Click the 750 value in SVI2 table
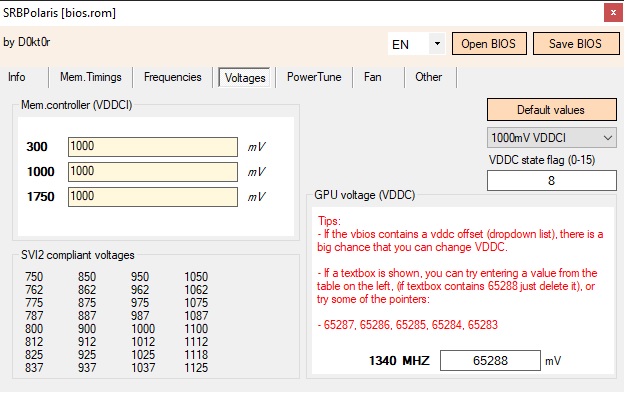626x394 pixels. pyautogui.click(x=34, y=277)
